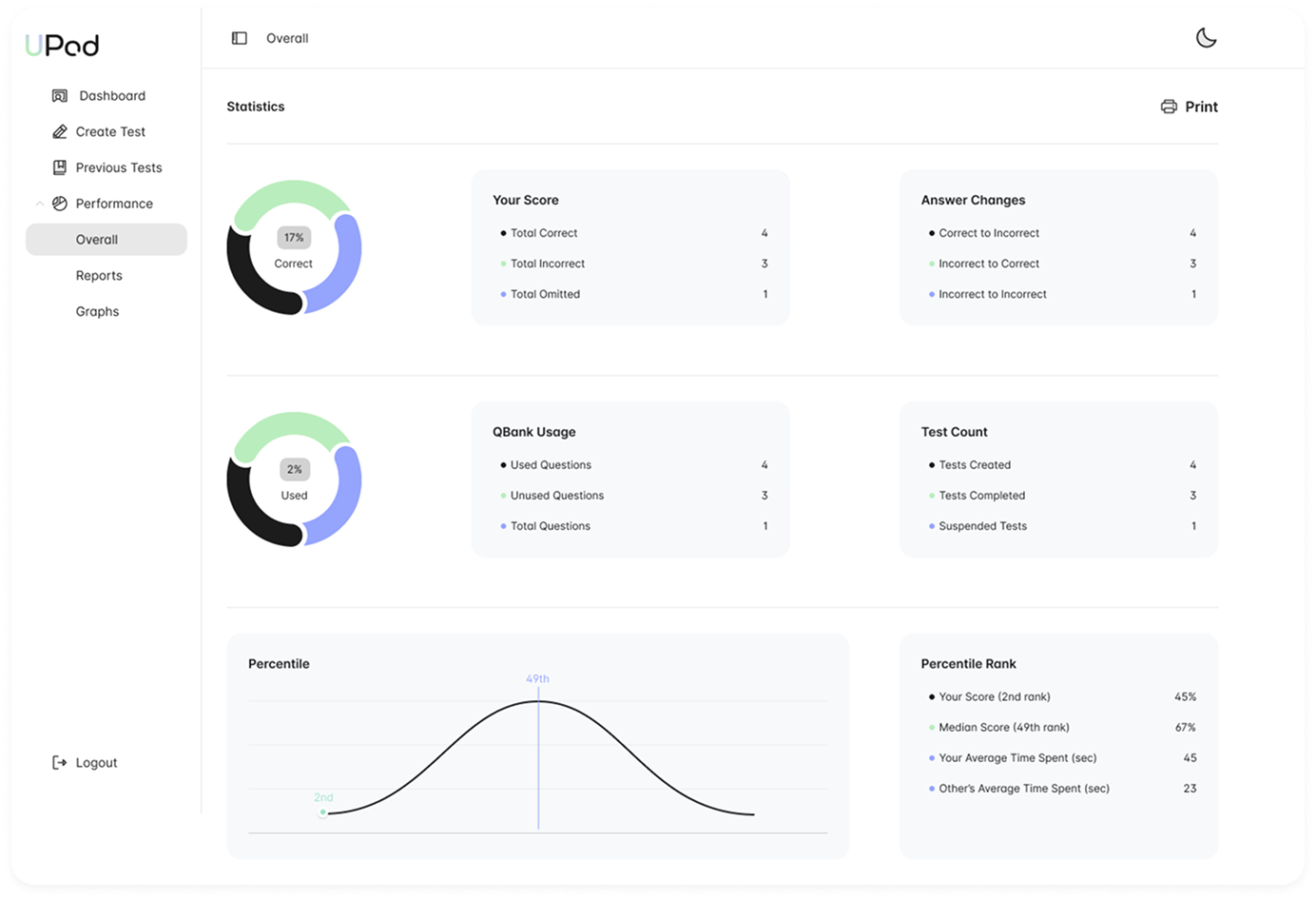Collapse the Performance section chevron

tap(38, 204)
